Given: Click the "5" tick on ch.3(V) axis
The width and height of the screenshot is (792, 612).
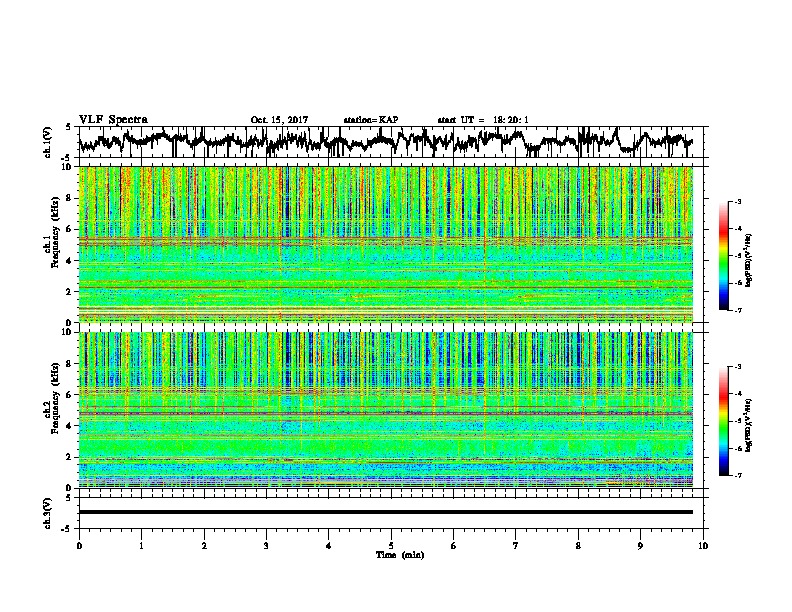Looking at the screenshot, I should click(x=68, y=498).
